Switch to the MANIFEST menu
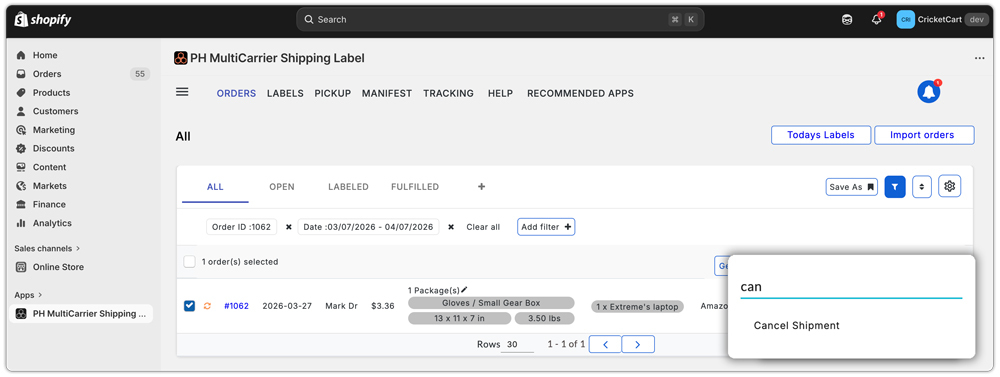Viewport: 1000px width, 377px height. (x=386, y=93)
